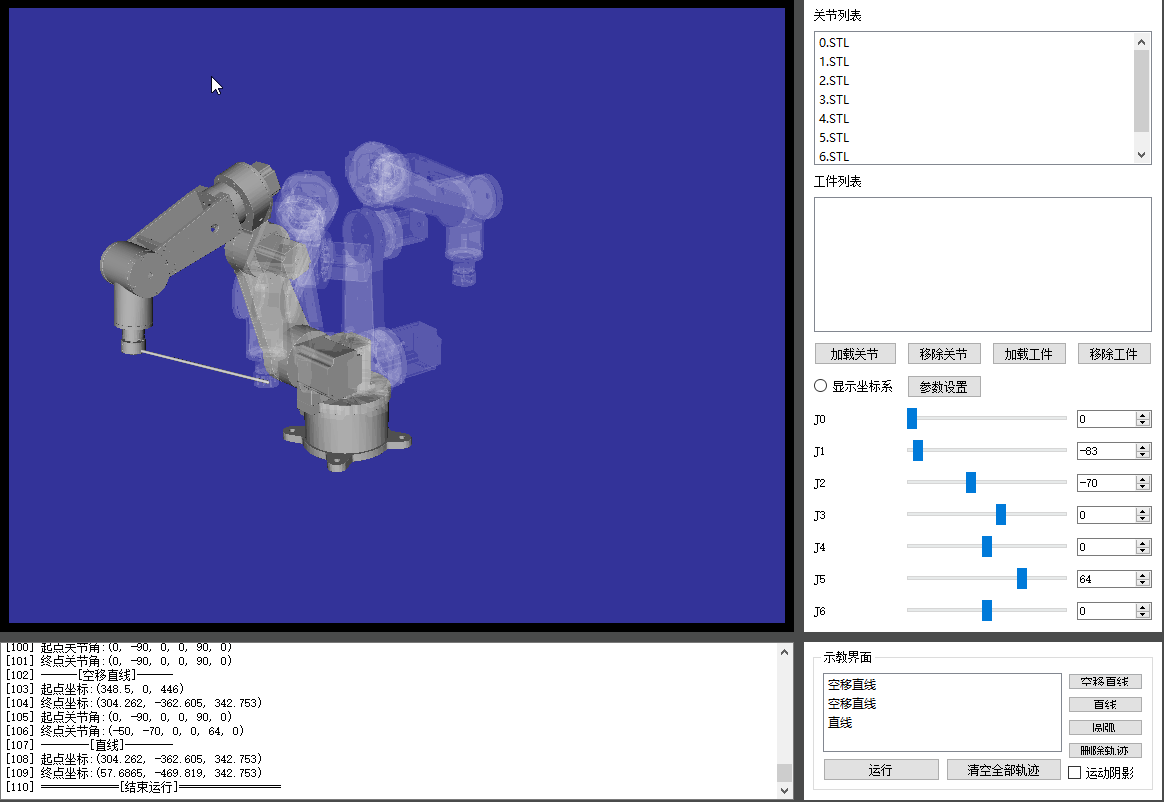Click the 圆弧 arc button
Viewport: 1164px width, 802px height.
[x=1105, y=727]
